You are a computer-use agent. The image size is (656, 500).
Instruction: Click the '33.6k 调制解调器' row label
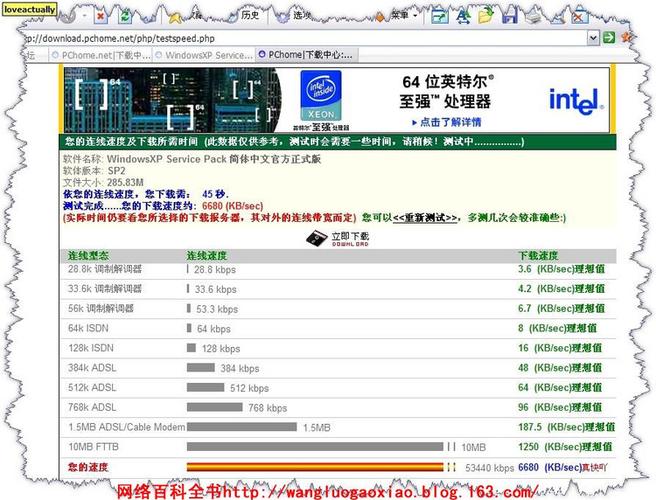(x=105, y=289)
